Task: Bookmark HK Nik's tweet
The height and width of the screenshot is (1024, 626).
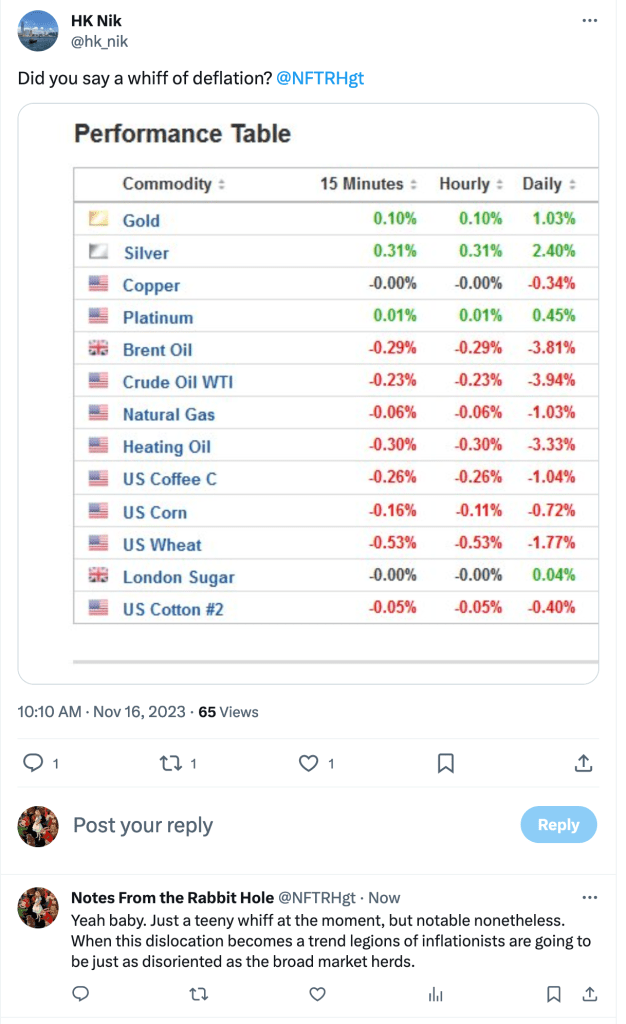Action: 446,763
